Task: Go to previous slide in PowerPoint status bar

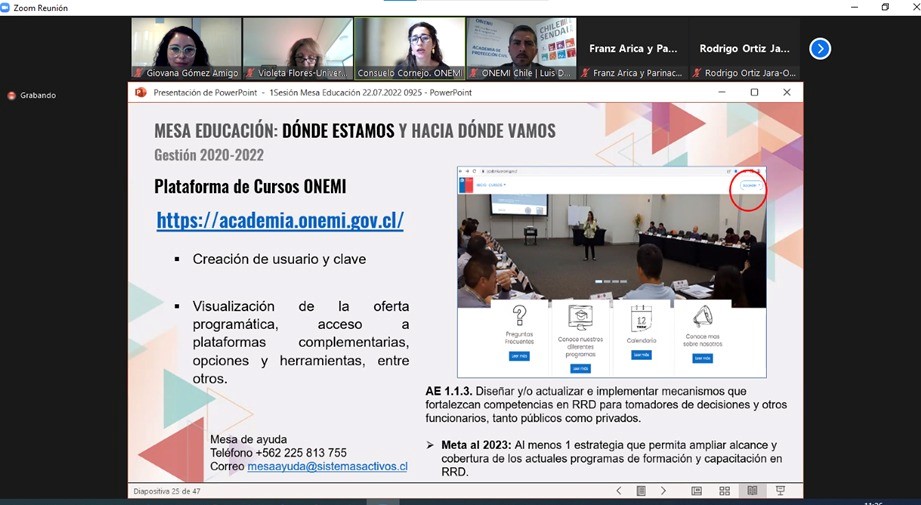Action: coord(619,490)
